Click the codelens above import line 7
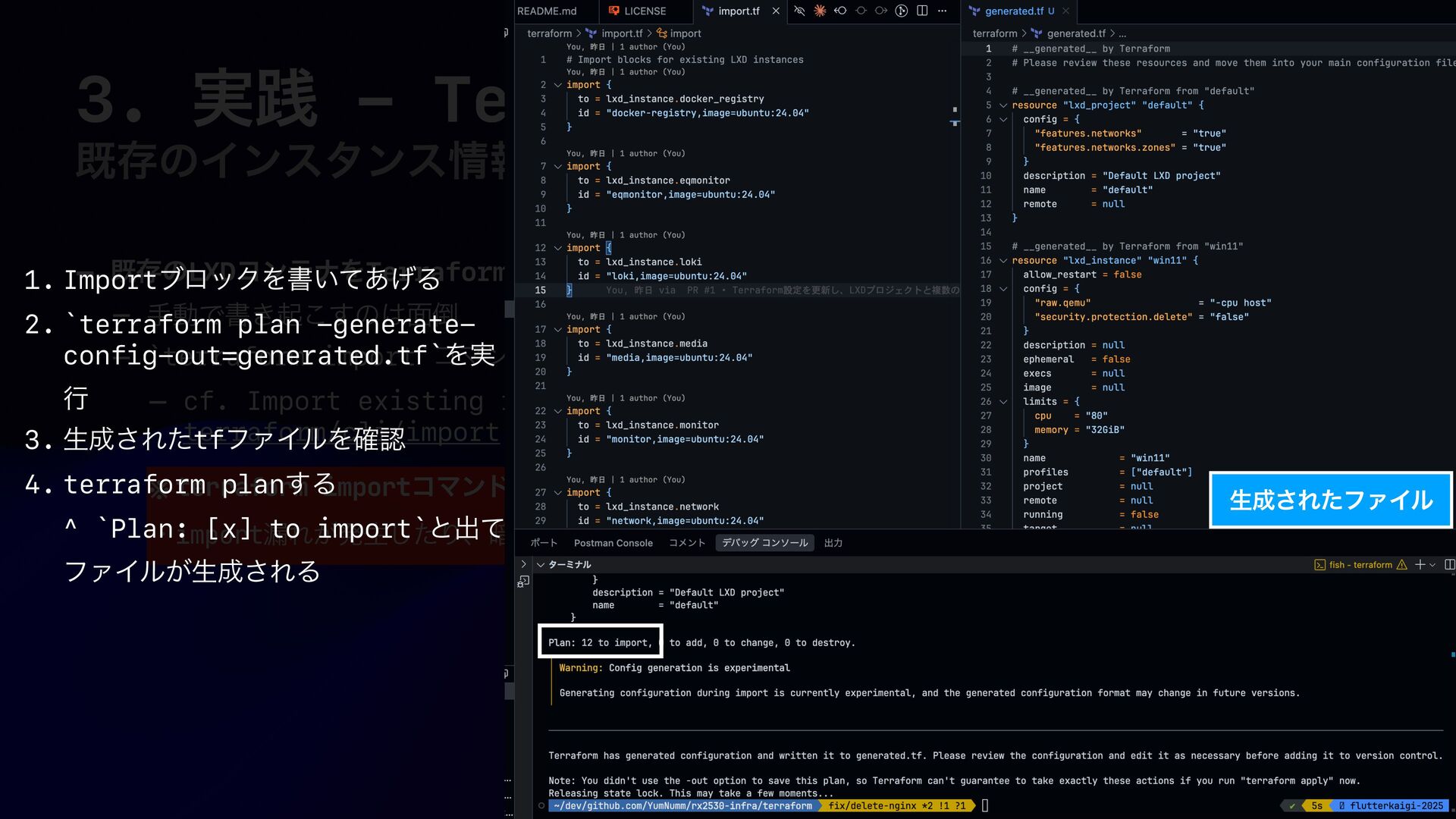The width and height of the screenshot is (1456, 819). coord(626,153)
